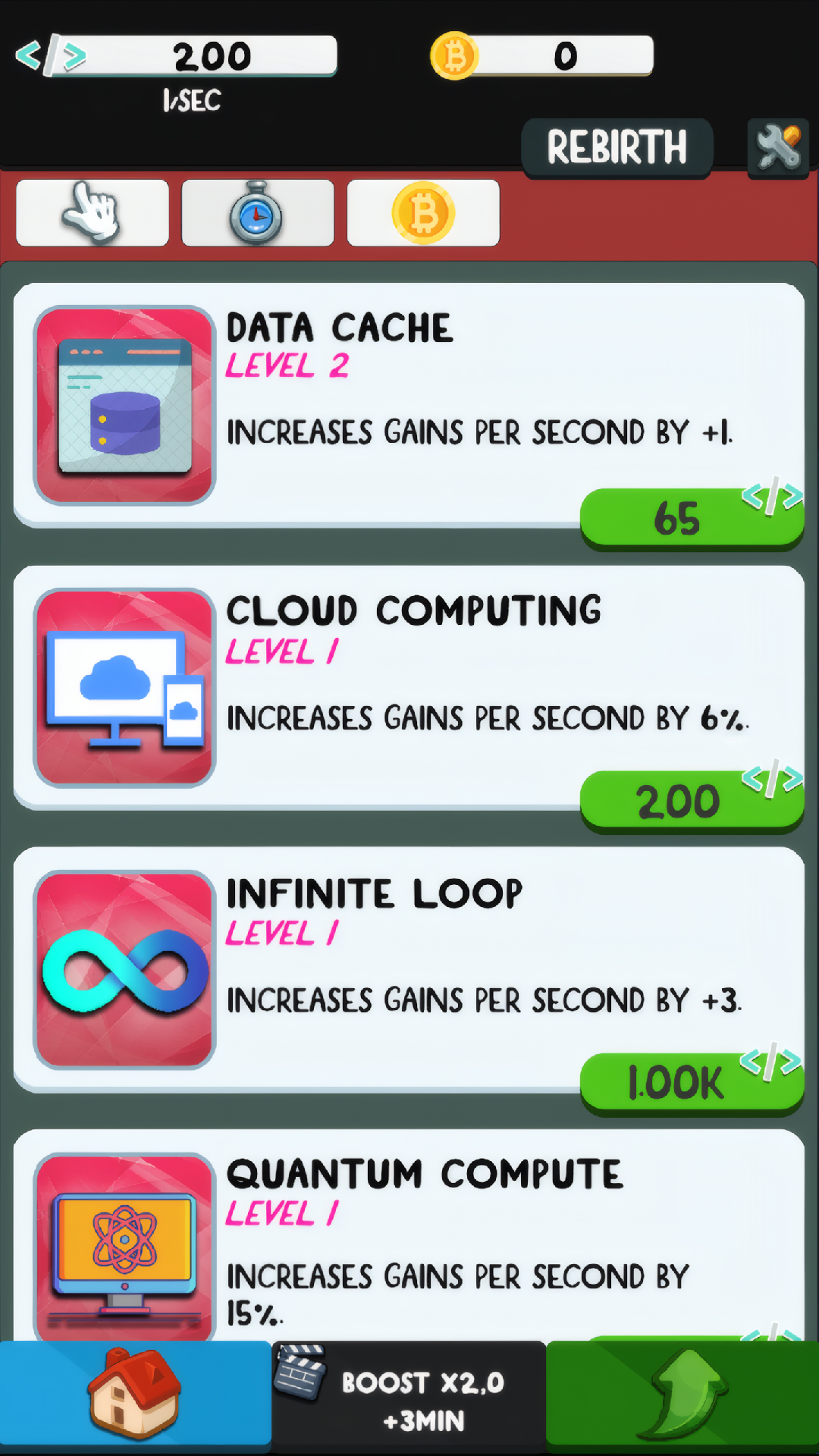Select the tap hand upgrades tab
Screen dimensions: 819x1456
click(x=93, y=213)
